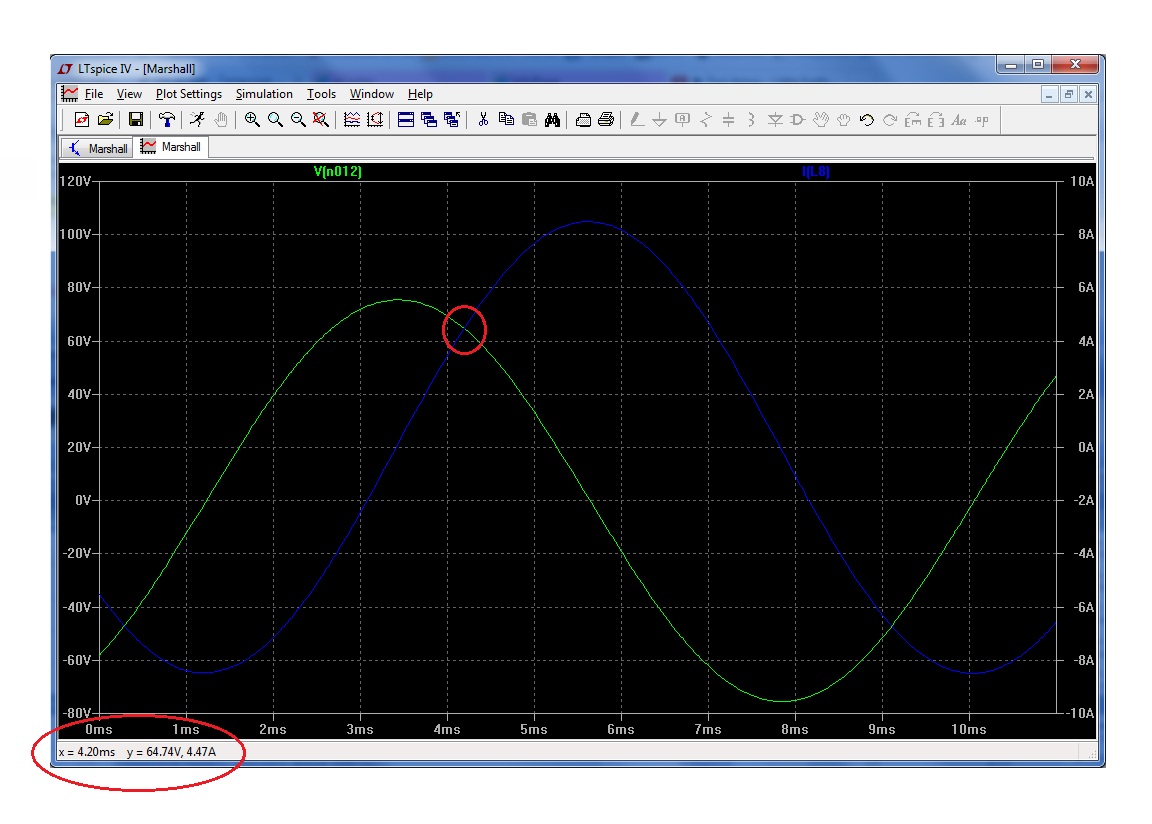1152x824 pixels.
Task: Click the Zoom In magnifier icon
Action: point(252,120)
